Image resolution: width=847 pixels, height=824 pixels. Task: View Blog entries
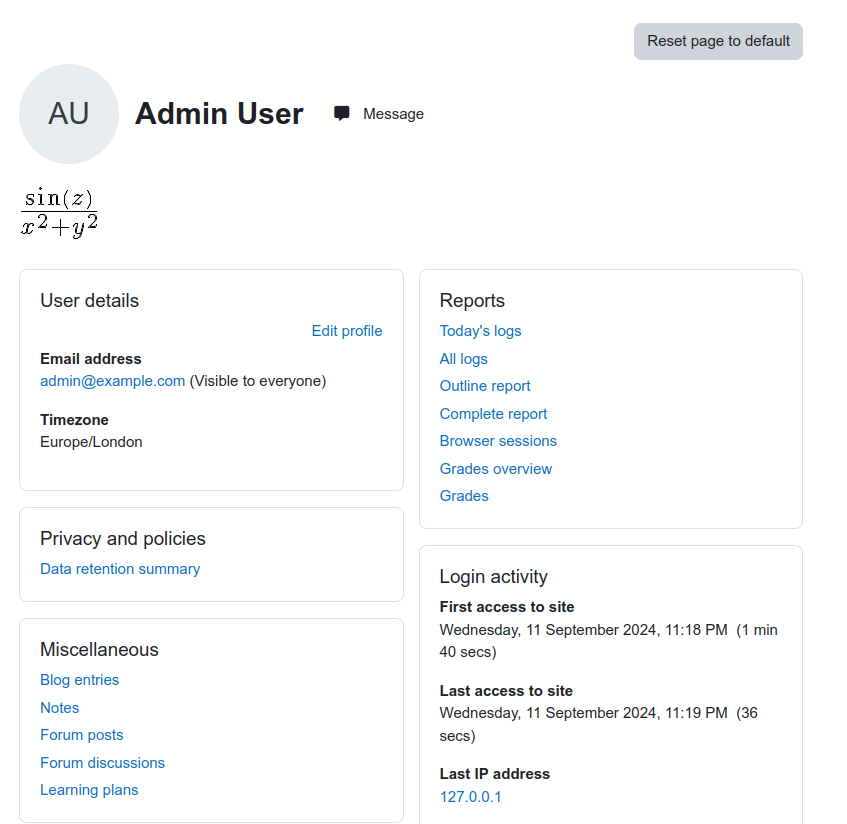[79, 680]
